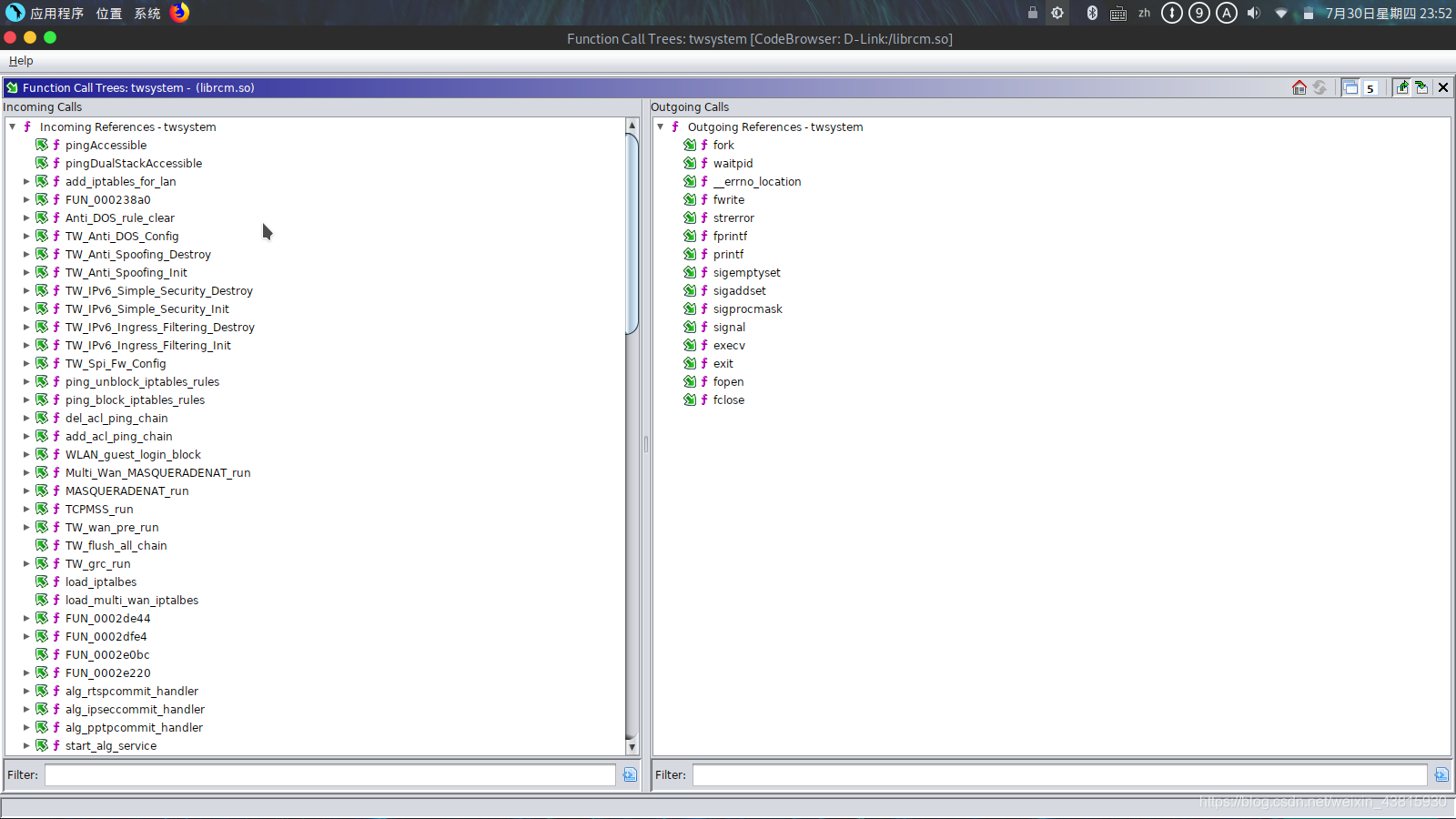Expand the start_alg_service node
Viewport: 1456px width, 819px height.
[x=26, y=745]
